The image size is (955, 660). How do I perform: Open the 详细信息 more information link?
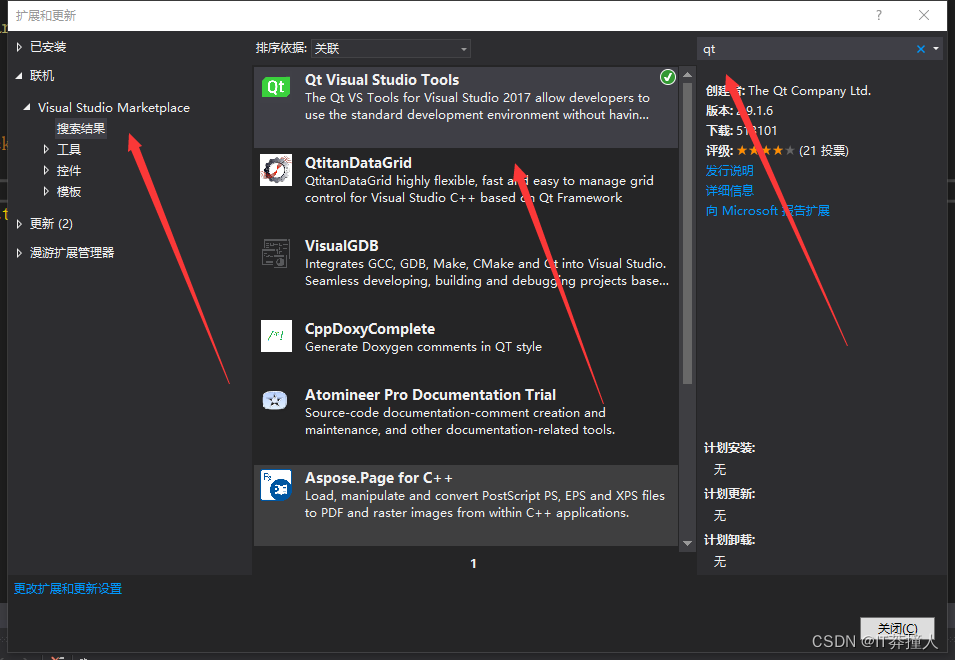click(x=730, y=191)
